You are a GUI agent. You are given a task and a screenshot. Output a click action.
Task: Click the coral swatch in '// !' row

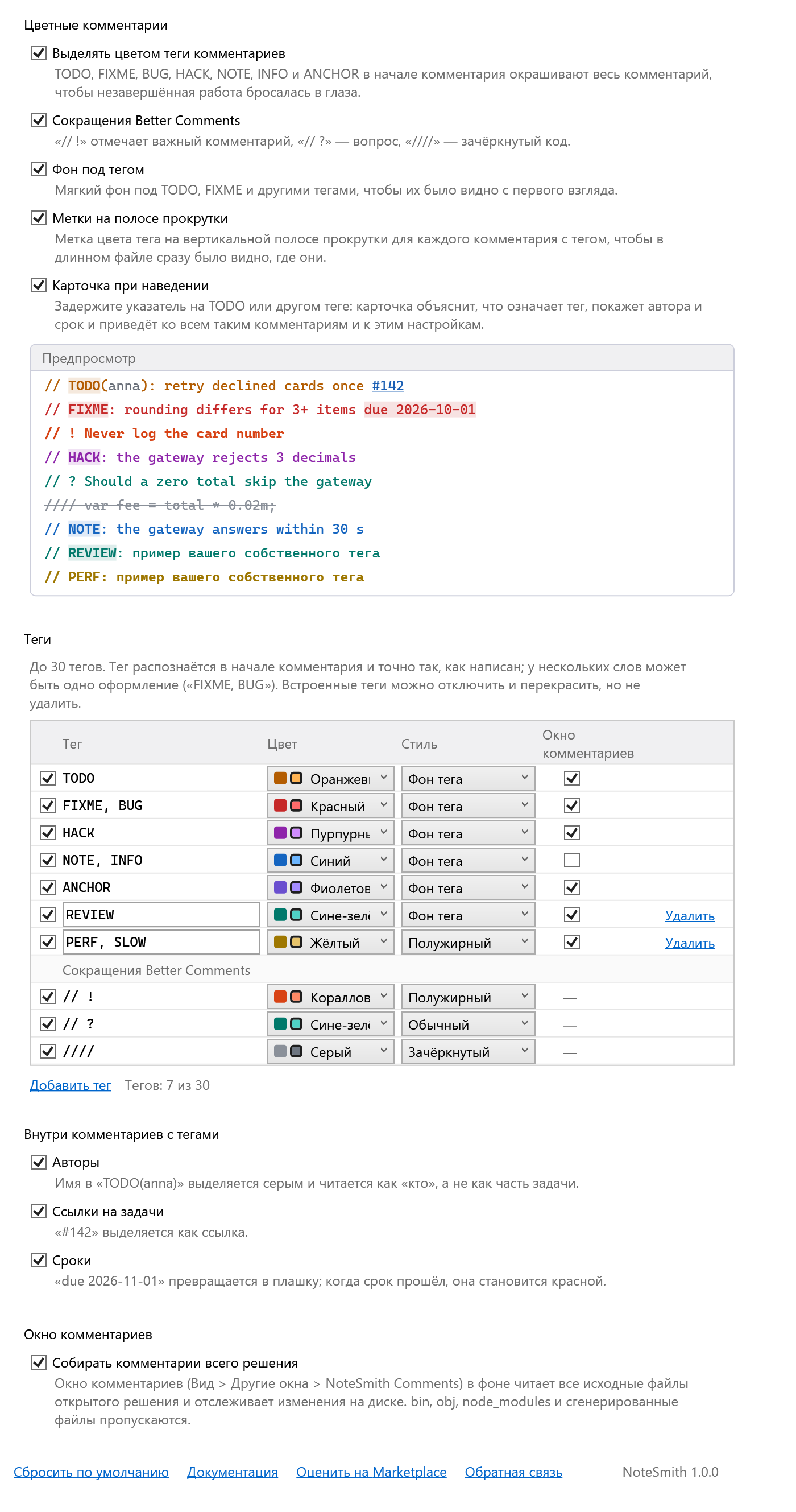pyautogui.click(x=280, y=997)
